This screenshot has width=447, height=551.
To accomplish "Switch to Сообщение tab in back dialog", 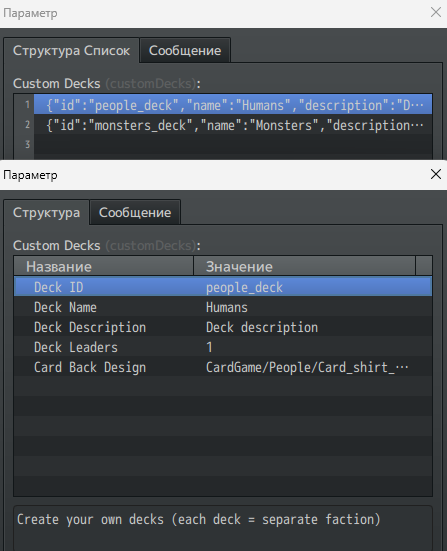I will [x=185, y=51].
